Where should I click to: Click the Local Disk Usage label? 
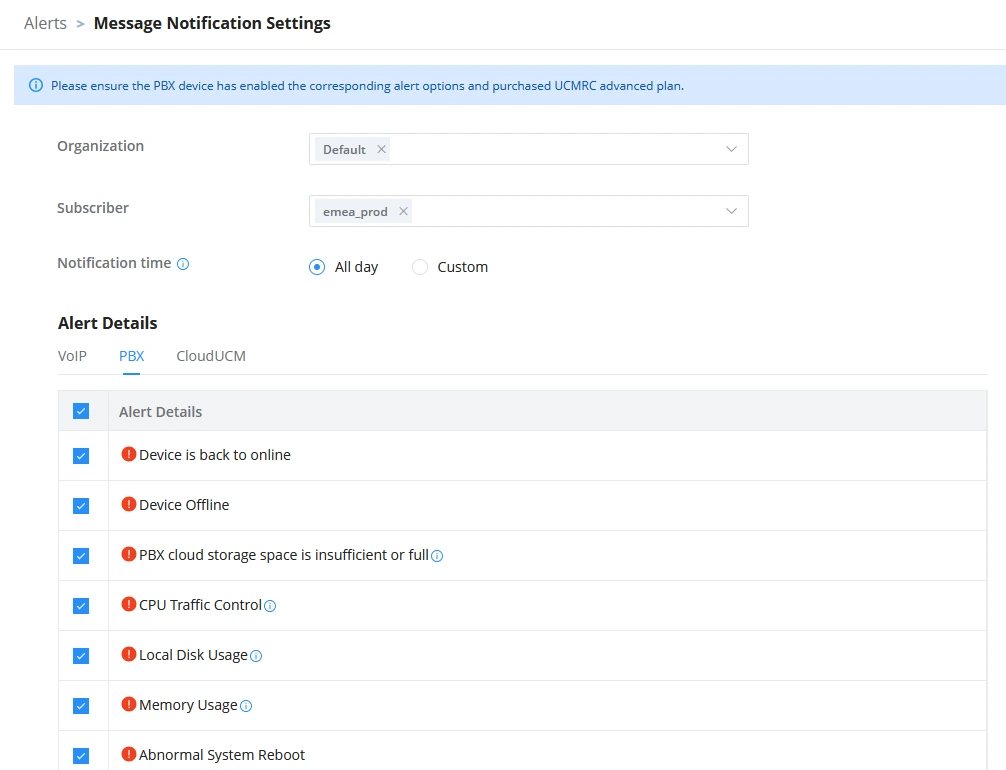point(193,655)
